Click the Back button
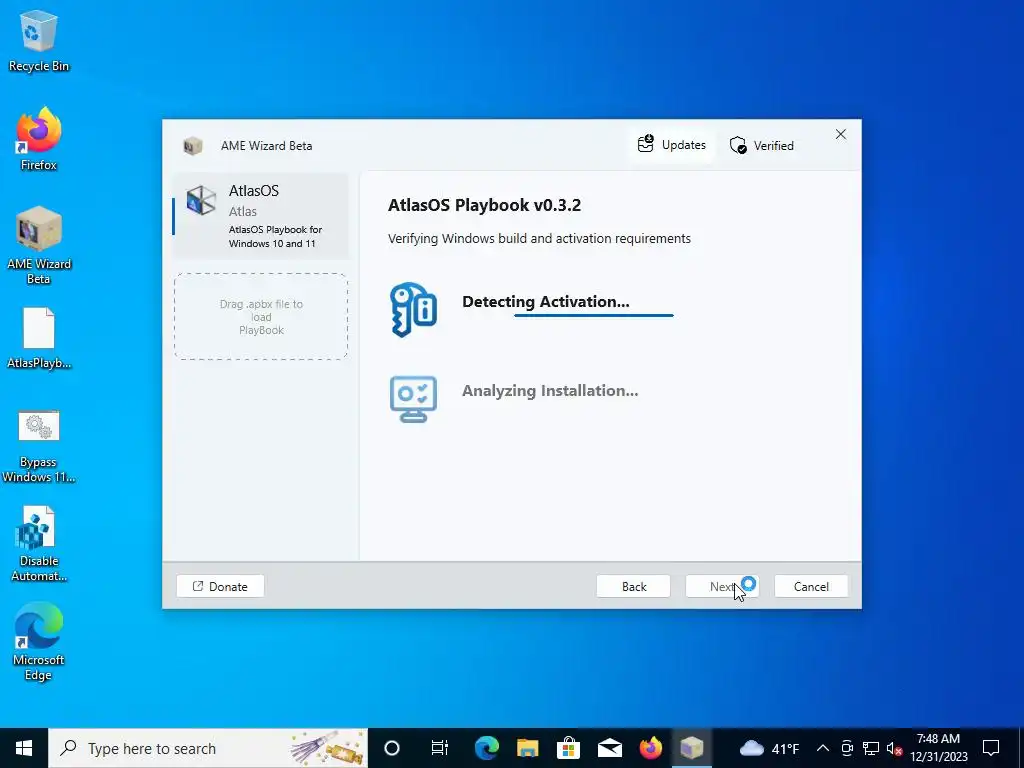This screenshot has height=768, width=1024. [x=633, y=586]
